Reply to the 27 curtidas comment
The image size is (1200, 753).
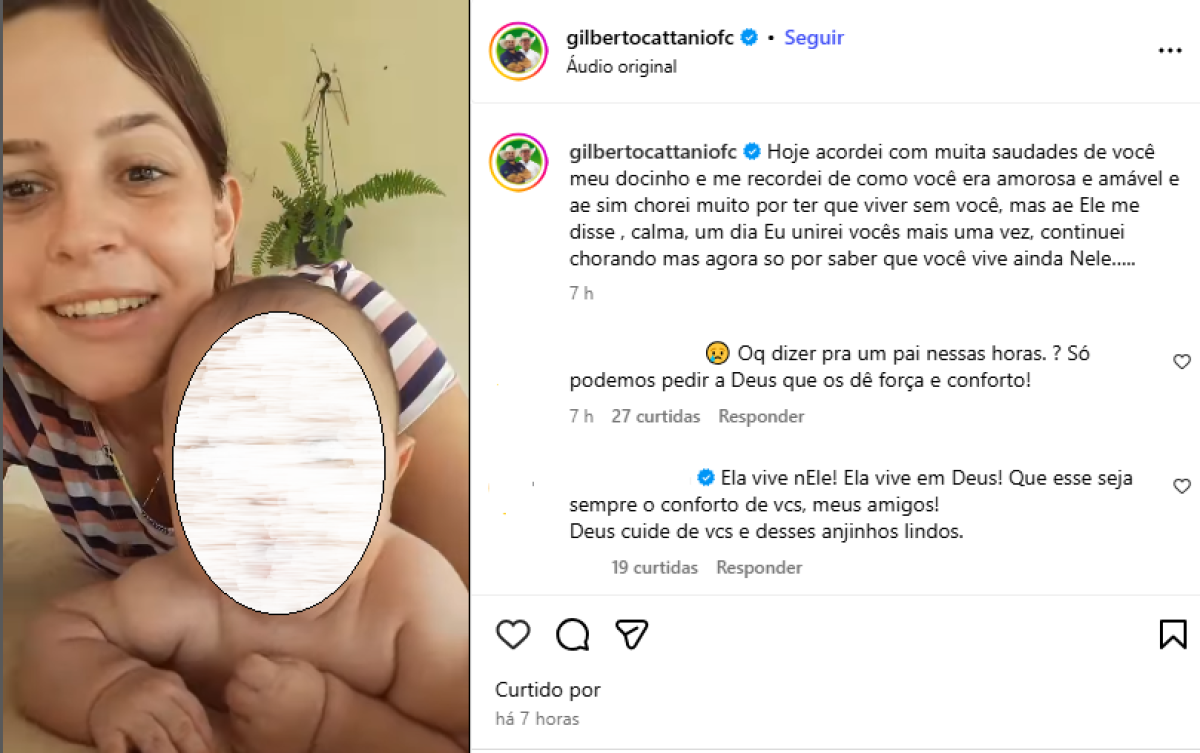[x=761, y=416]
